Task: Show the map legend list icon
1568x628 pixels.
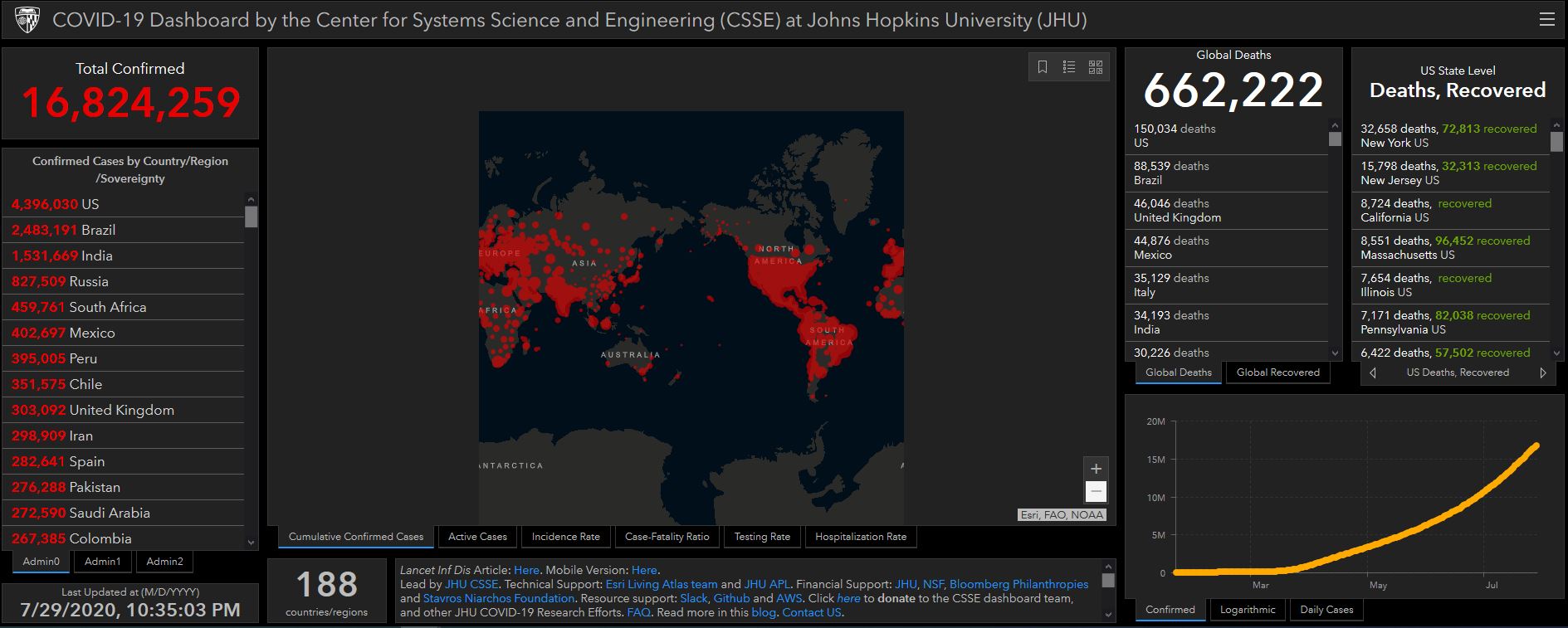Action: coord(1069,67)
